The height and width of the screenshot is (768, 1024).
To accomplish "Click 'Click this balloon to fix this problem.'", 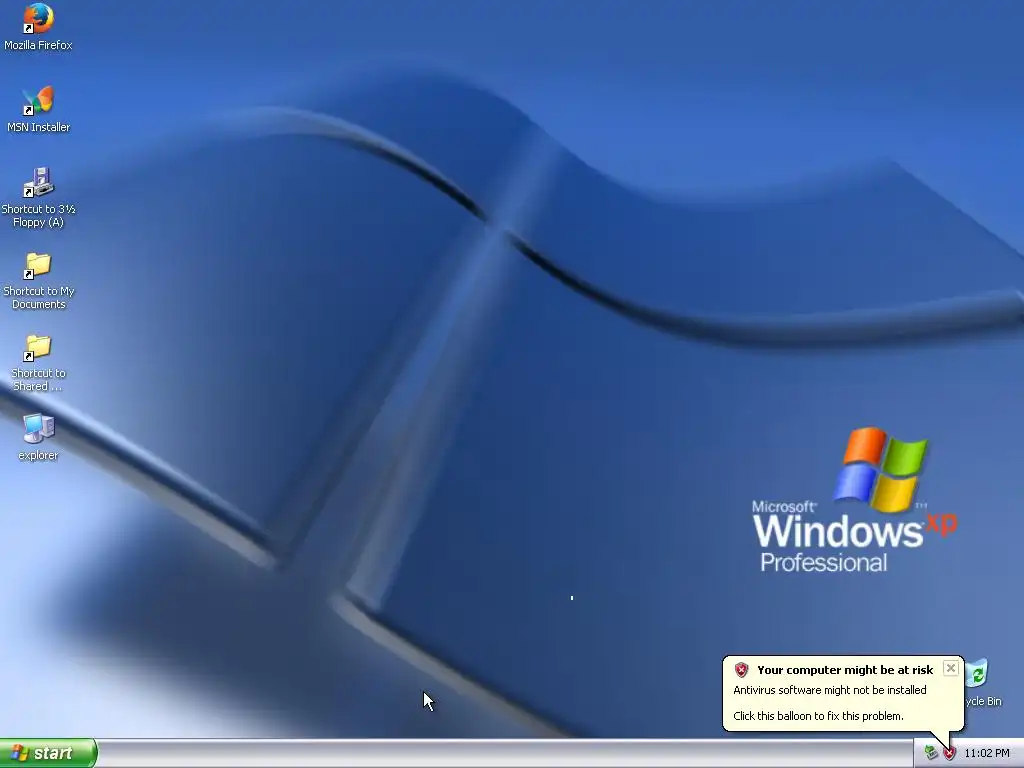I will pos(818,716).
